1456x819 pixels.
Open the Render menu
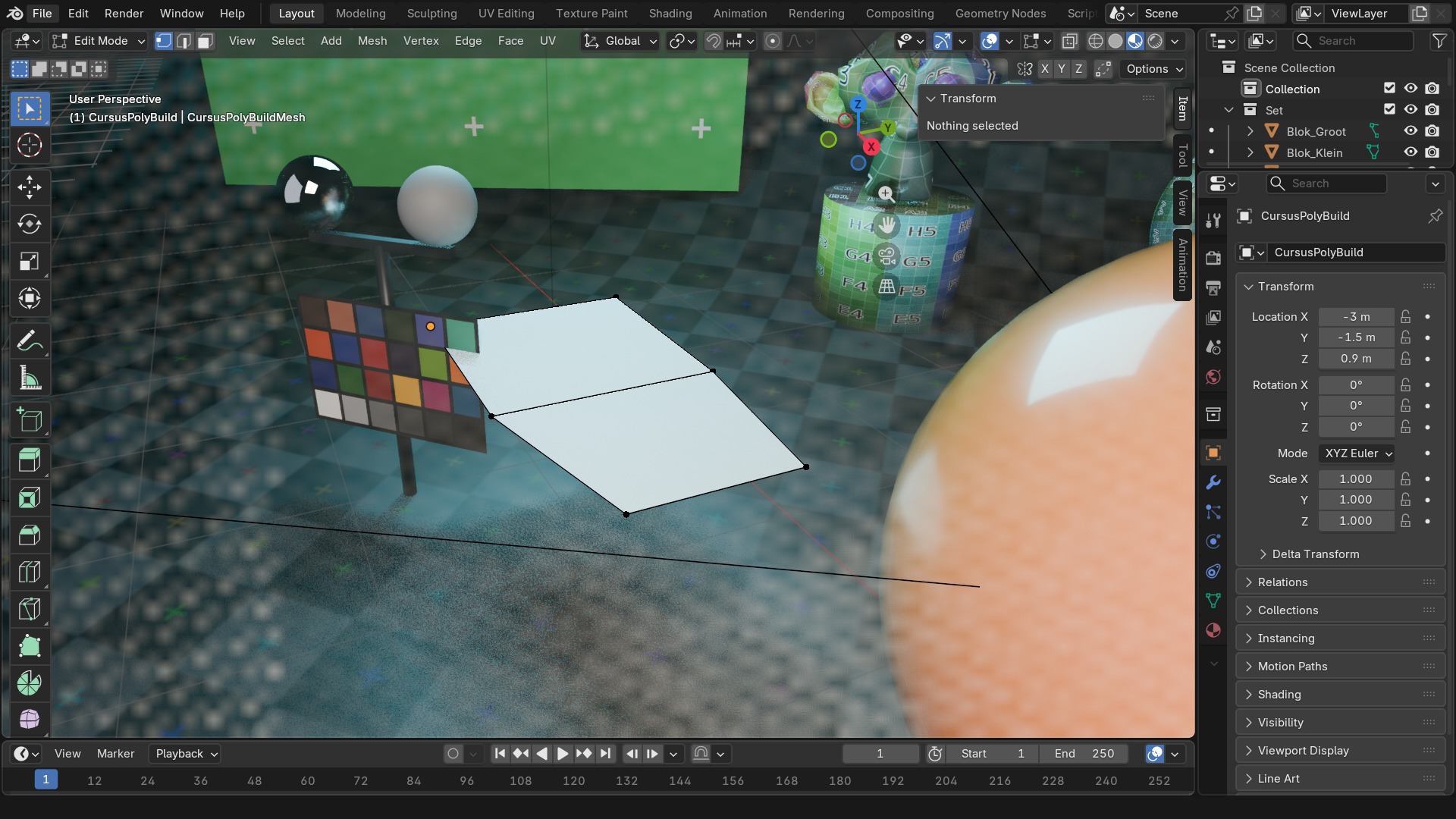(x=124, y=14)
